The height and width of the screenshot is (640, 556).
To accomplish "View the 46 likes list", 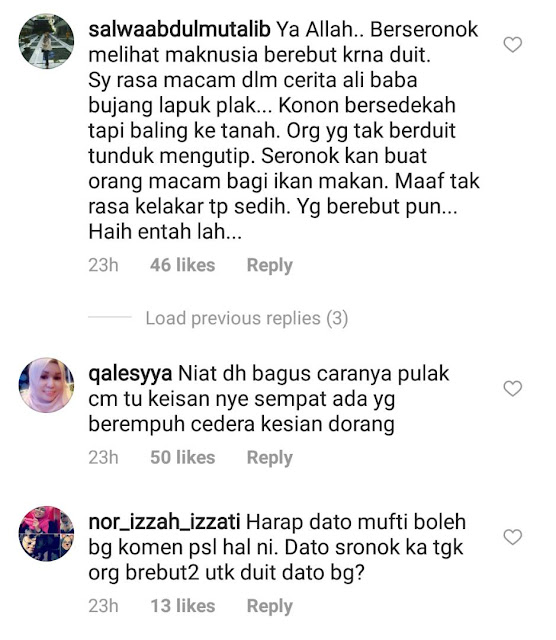I will tap(182, 265).
